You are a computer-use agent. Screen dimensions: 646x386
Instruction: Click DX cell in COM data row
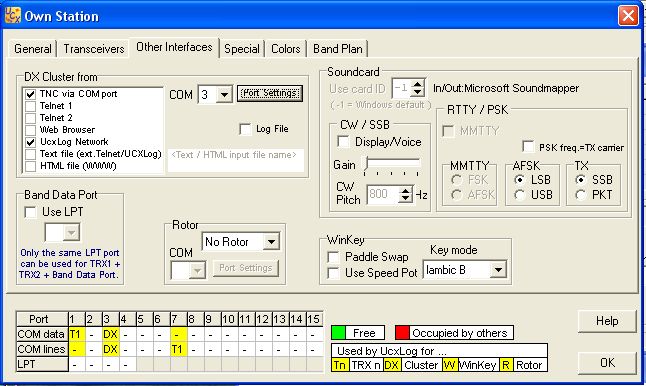(110, 334)
